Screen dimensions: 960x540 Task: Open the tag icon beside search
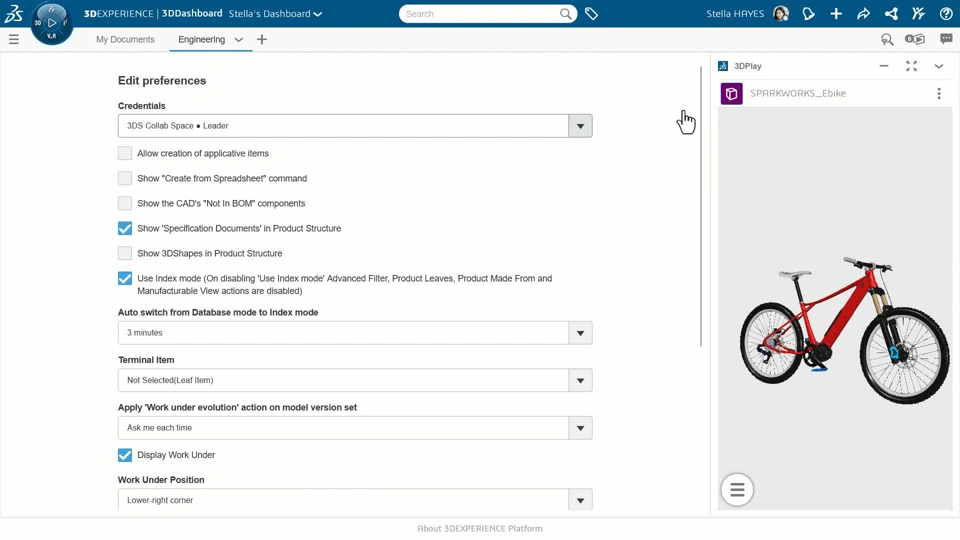[x=591, y=13]
